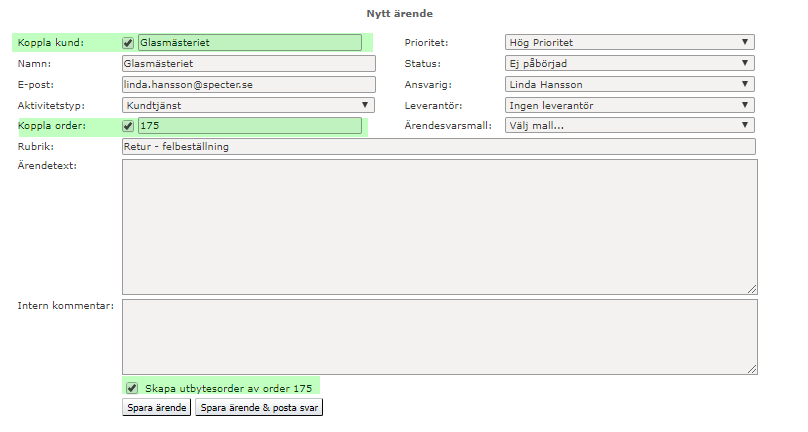Click the Intern kommentar textarea resize handle
808x432 pixels.
pos(752,369)
